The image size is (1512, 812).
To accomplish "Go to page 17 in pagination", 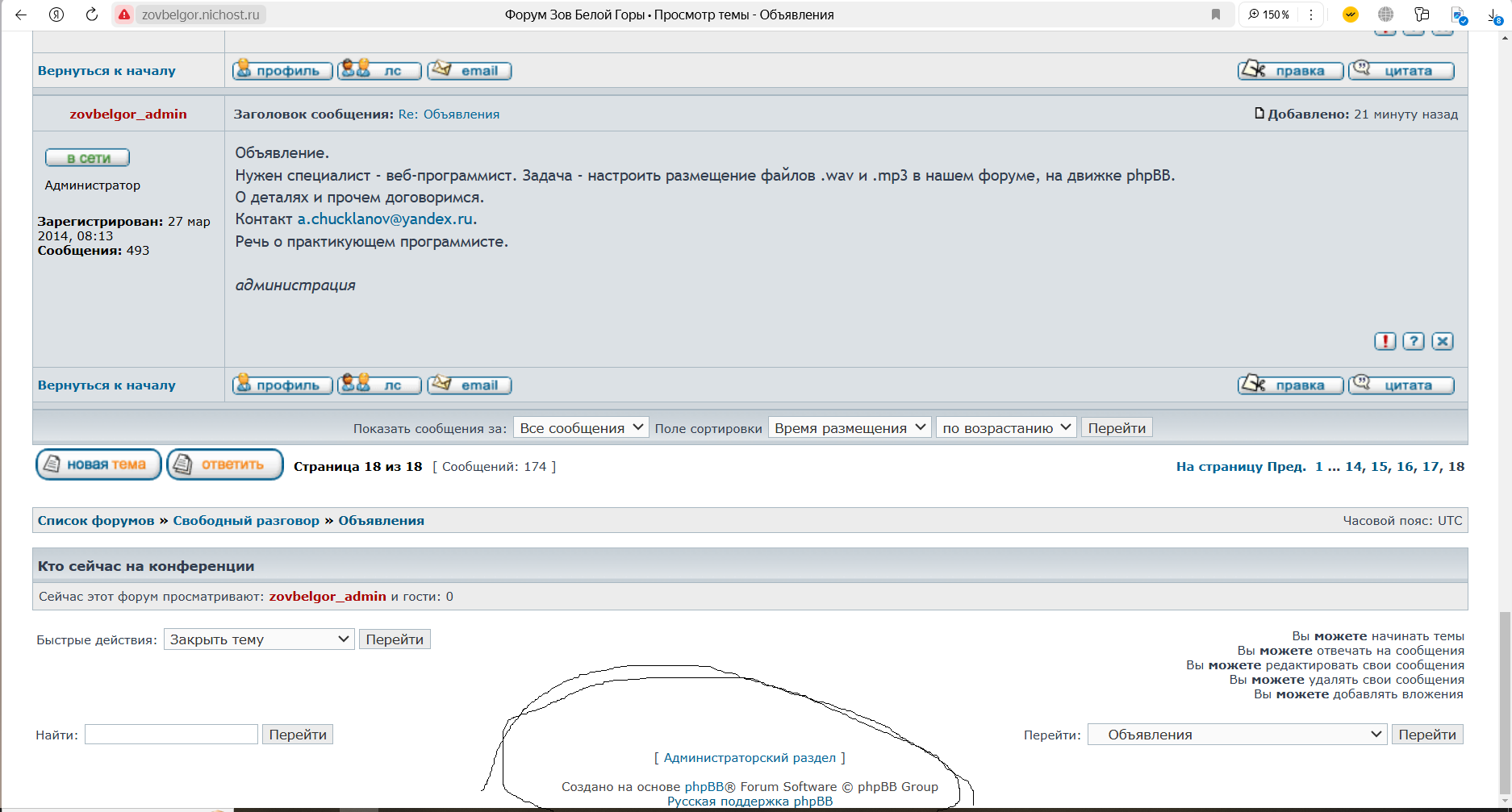I will (1431, 467).
